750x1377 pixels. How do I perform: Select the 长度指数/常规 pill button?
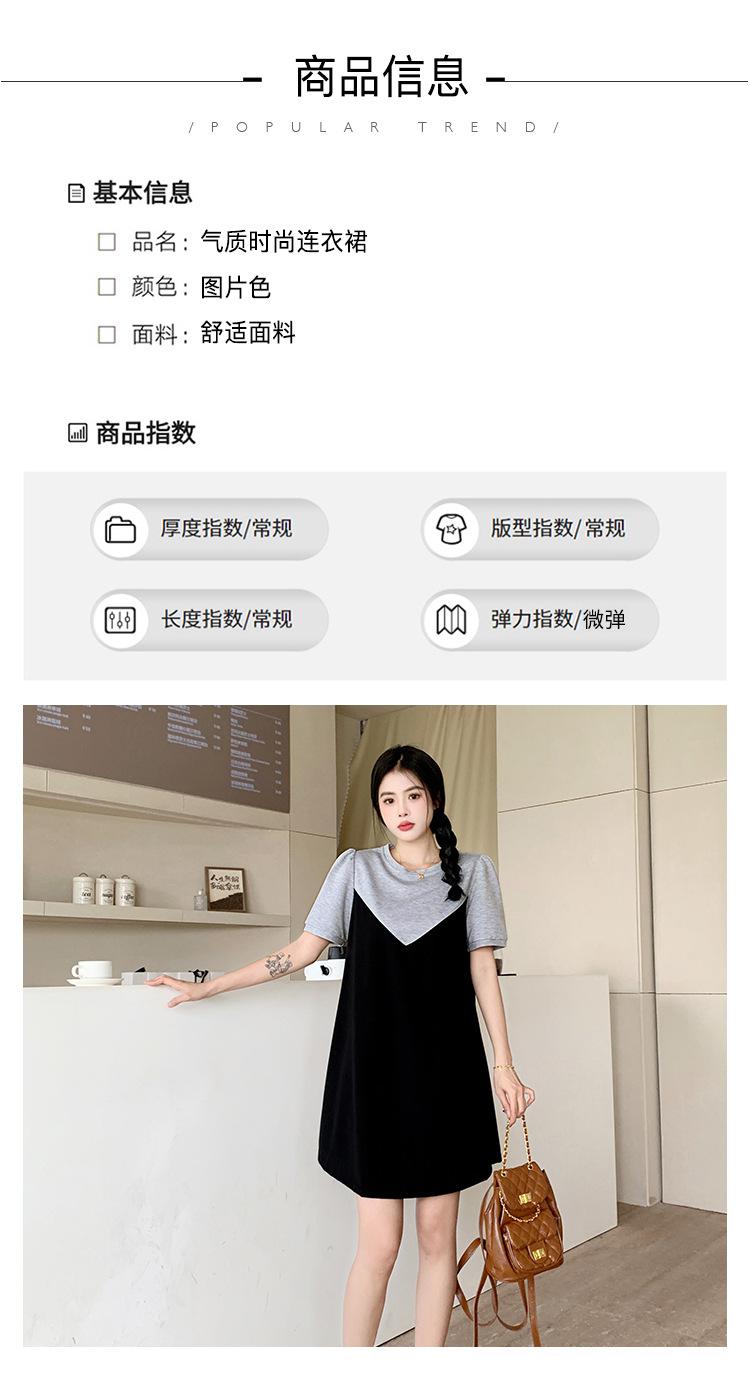coord(210,620)
